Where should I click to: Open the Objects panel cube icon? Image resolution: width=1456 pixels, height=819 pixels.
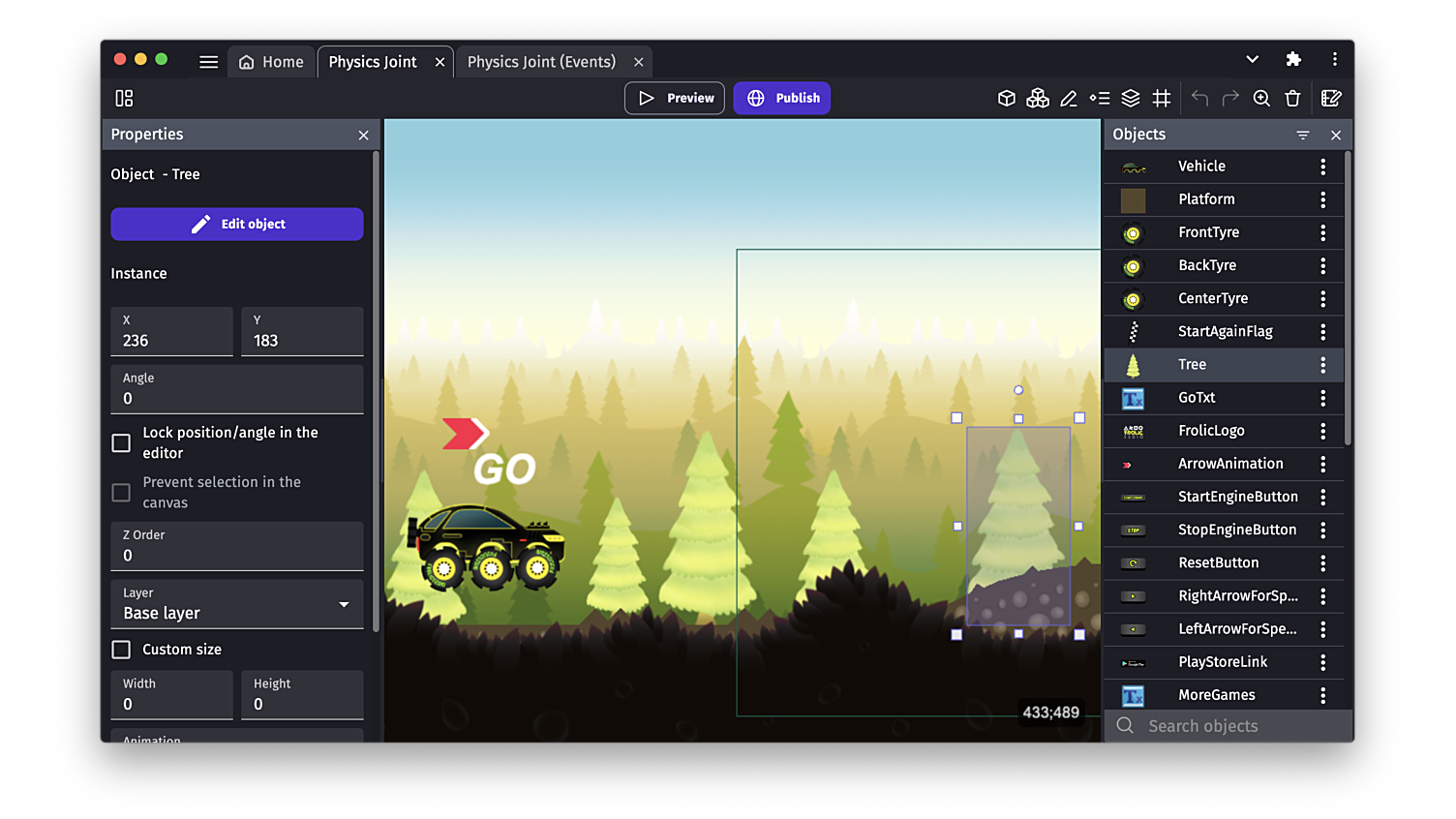1006,98
